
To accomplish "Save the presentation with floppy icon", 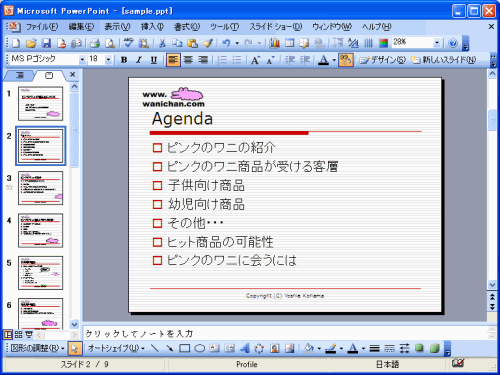I will pos(46,43).
